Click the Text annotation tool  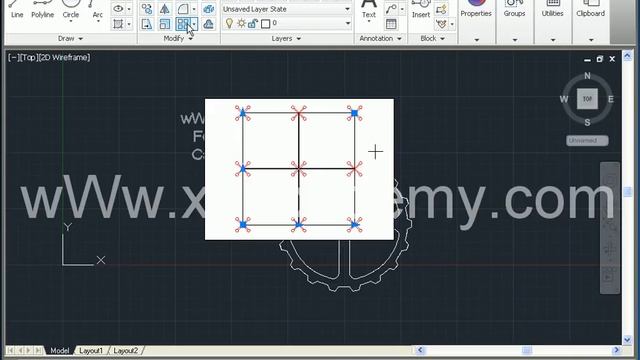point(369,10)
